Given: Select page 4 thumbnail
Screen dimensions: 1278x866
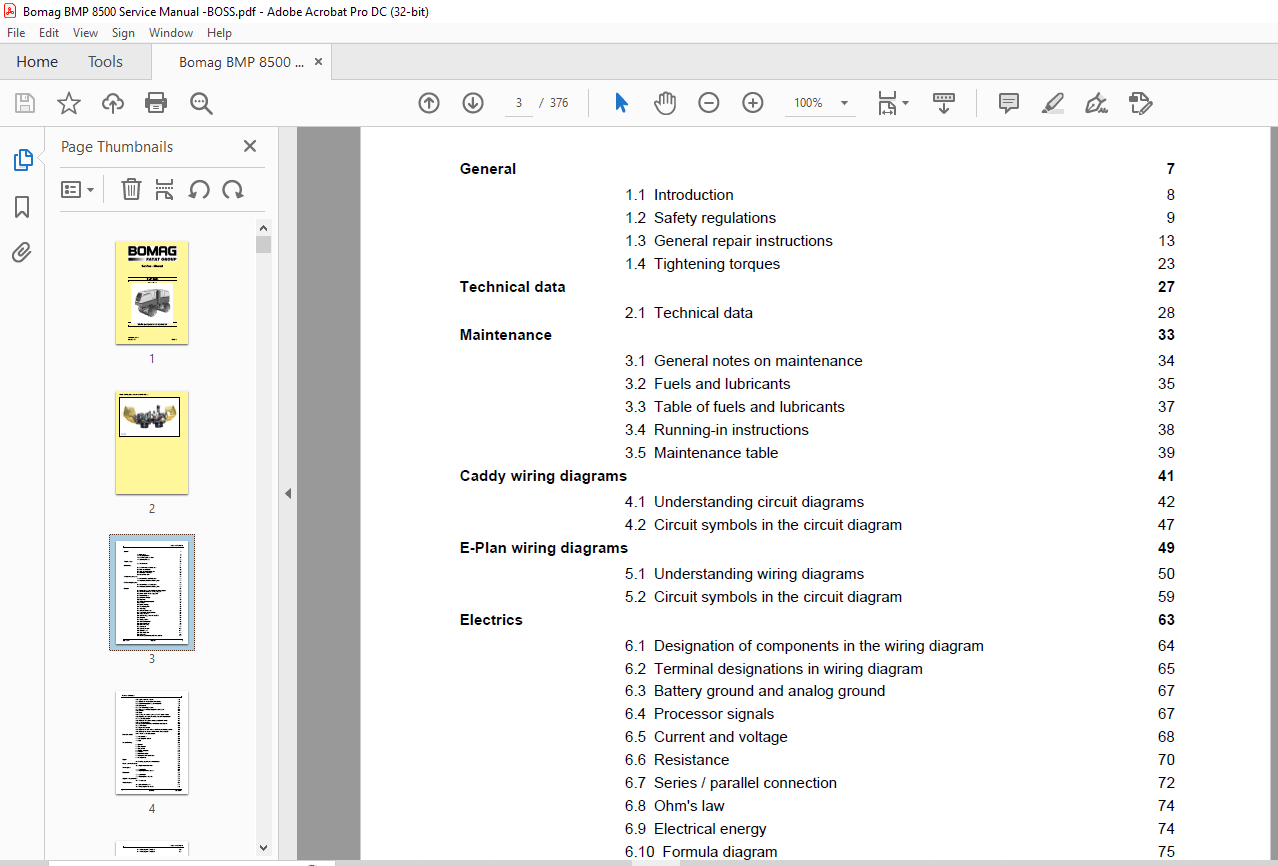Looking at the screenshot, I should click(x=152, y=743).
